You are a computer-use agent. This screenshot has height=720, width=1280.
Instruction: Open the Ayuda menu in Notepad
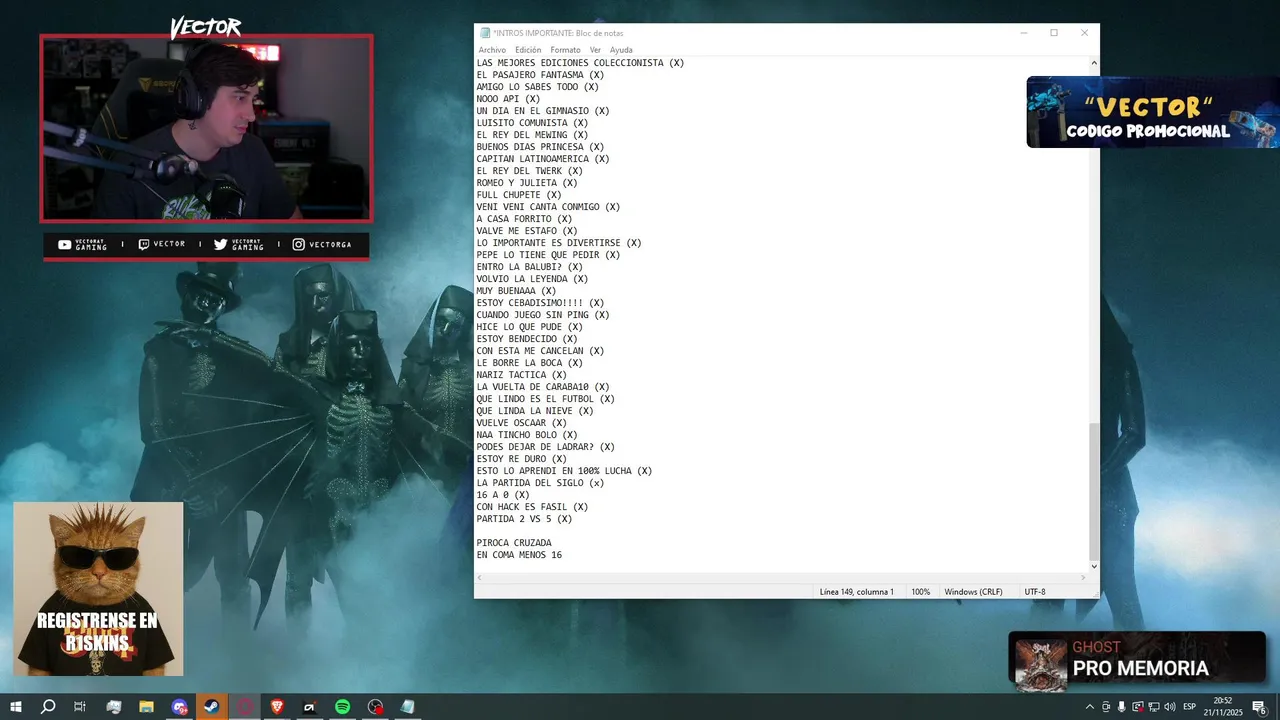(621, 50)
